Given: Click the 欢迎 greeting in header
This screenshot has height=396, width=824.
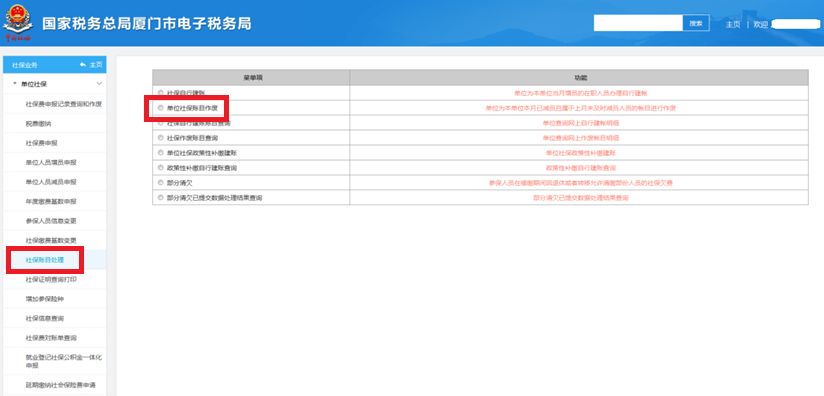Looking at the screenshot, I should (760, 24).
